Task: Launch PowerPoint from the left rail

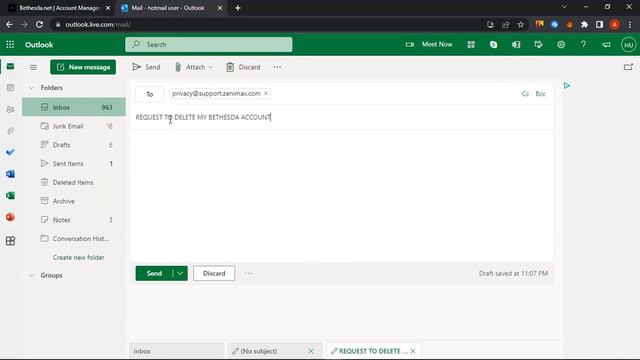Action: tap(10, 217)
